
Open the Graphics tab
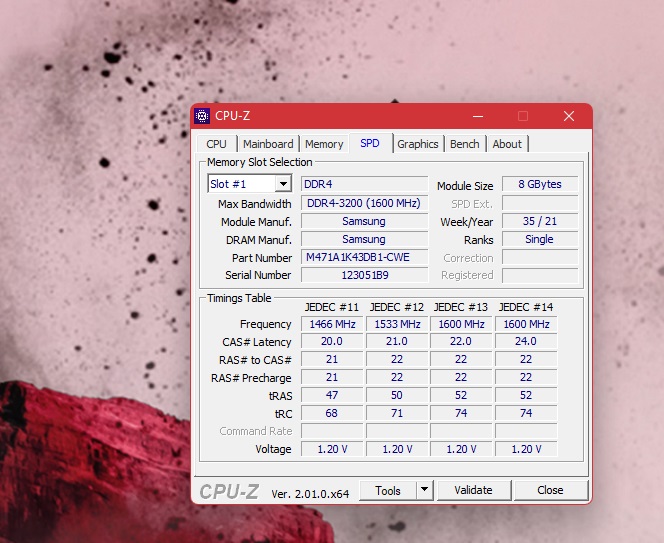point(418,144)
